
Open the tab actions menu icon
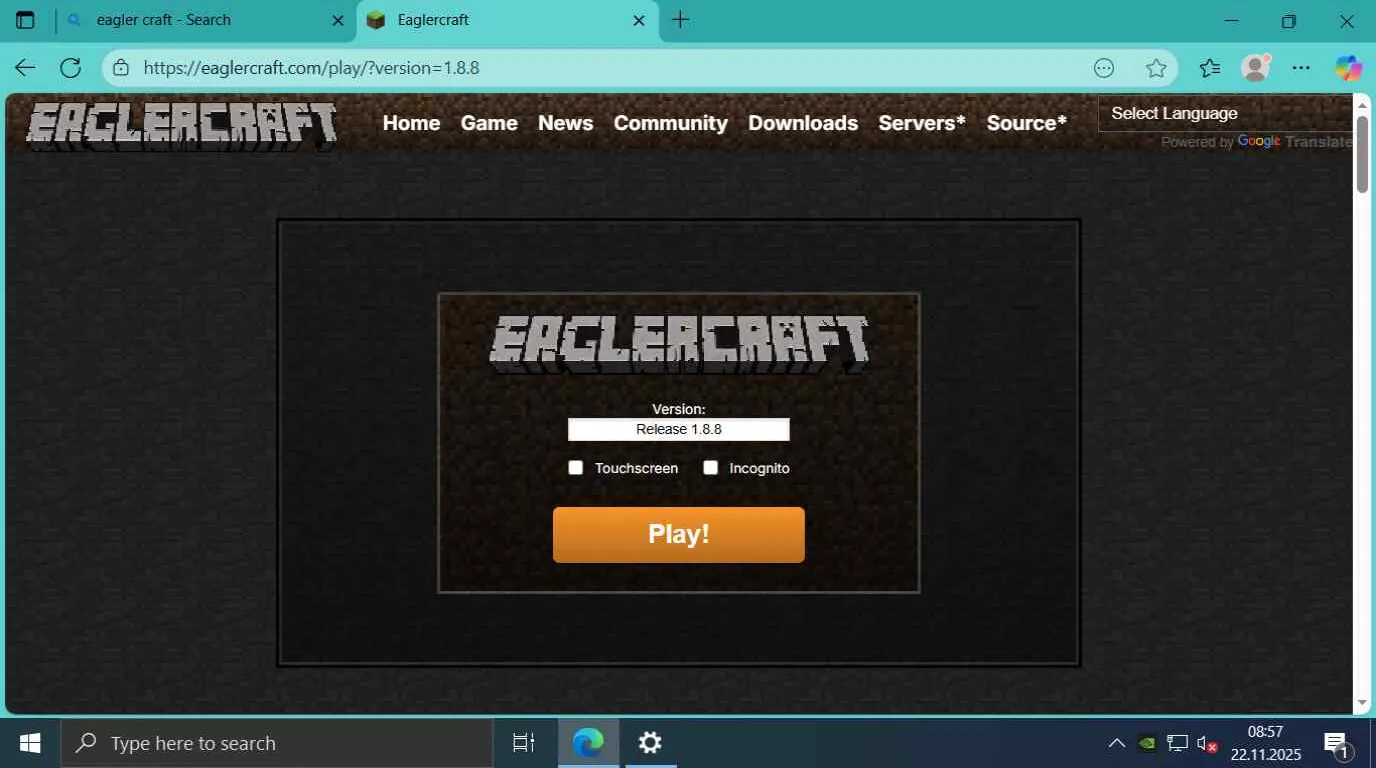pyautogui.click(x=25, y=20)
